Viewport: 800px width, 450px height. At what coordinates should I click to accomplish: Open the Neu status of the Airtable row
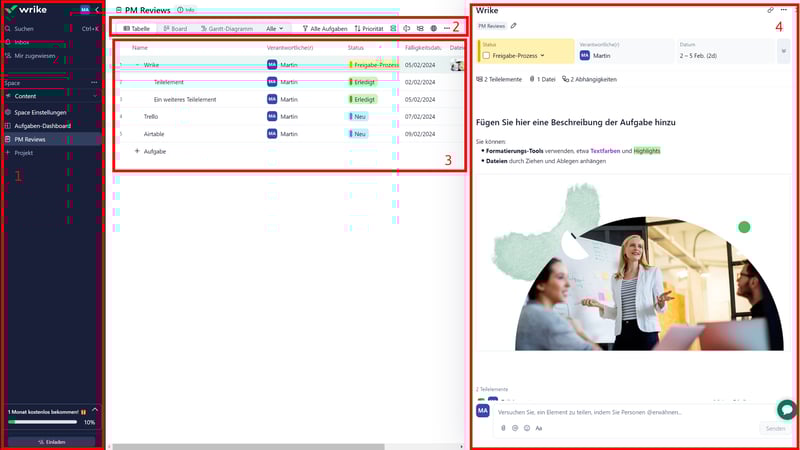tap(357, 134)
